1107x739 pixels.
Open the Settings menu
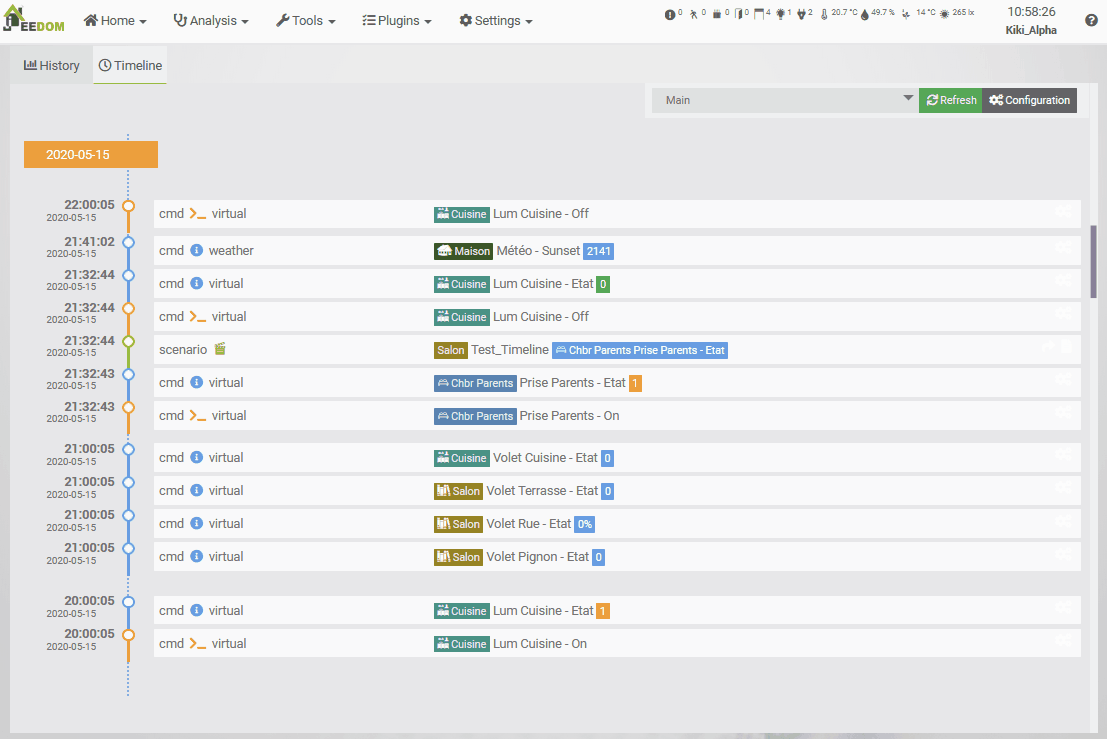pos(496,21)
